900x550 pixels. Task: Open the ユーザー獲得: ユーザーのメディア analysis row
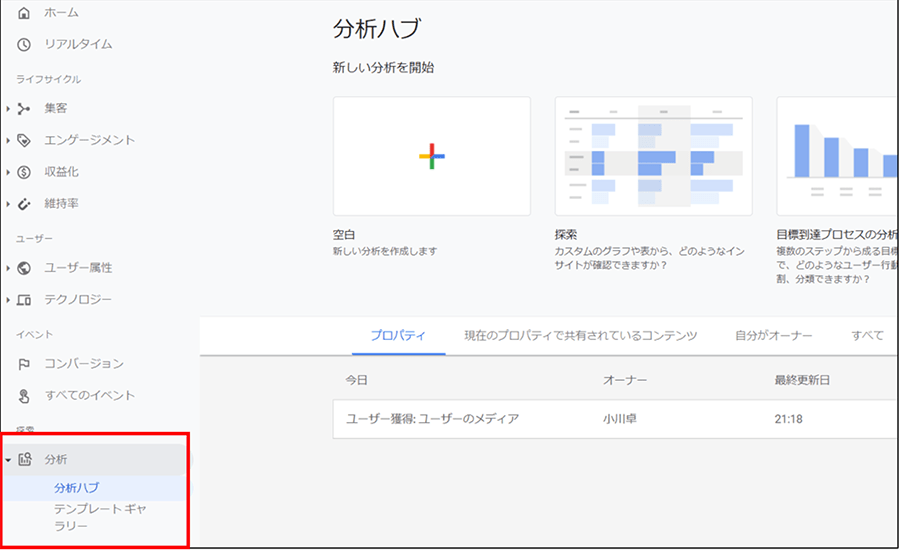pyautogui.click(x=432, y=418)
